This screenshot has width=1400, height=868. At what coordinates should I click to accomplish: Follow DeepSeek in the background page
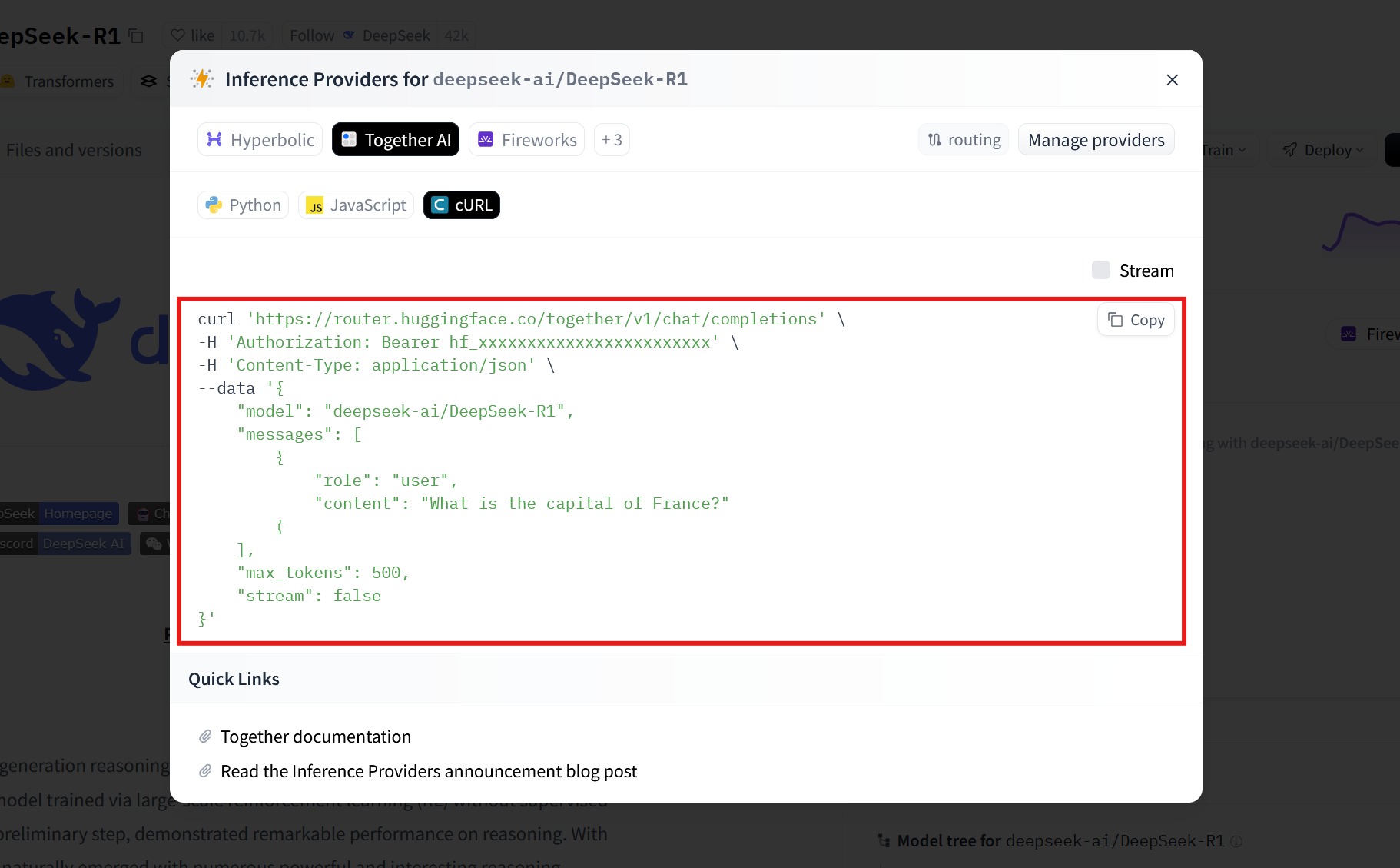pyautogui.click(x=359, y=35)
